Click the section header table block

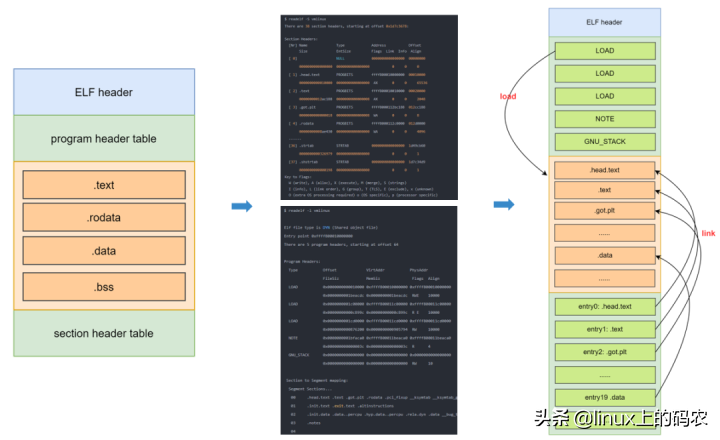click(104, 333)
